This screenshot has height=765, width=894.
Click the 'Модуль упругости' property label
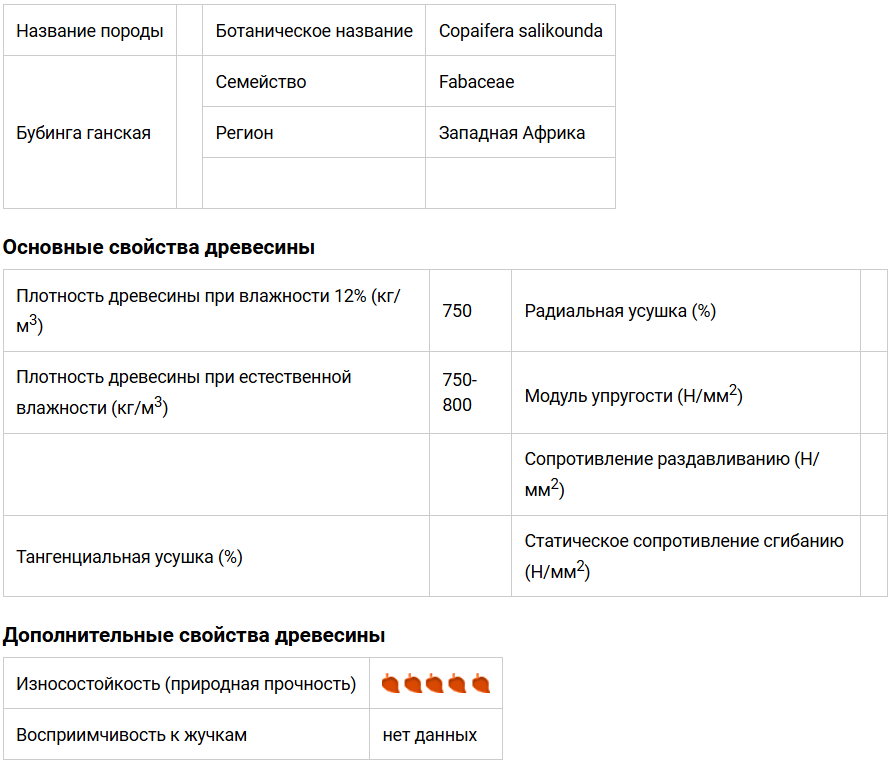pyautogui.click(x=632, y=396)
